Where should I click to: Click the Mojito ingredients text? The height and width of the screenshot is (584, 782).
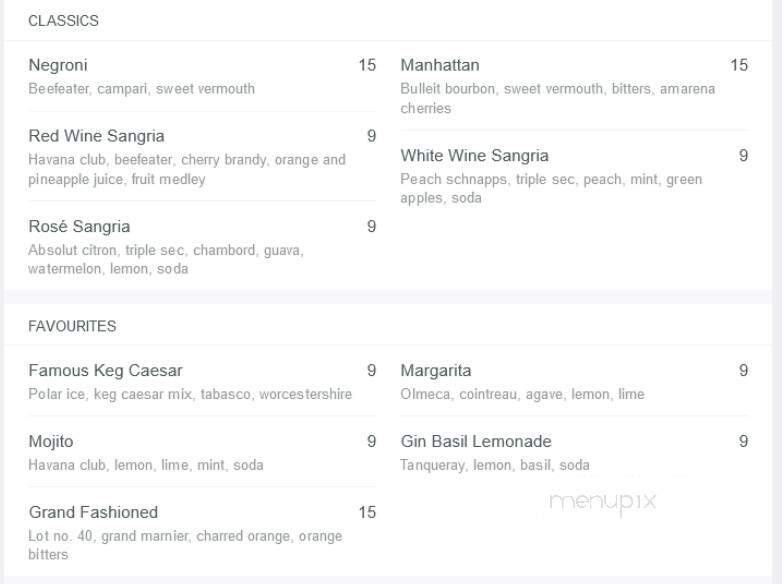coord(146,465)
